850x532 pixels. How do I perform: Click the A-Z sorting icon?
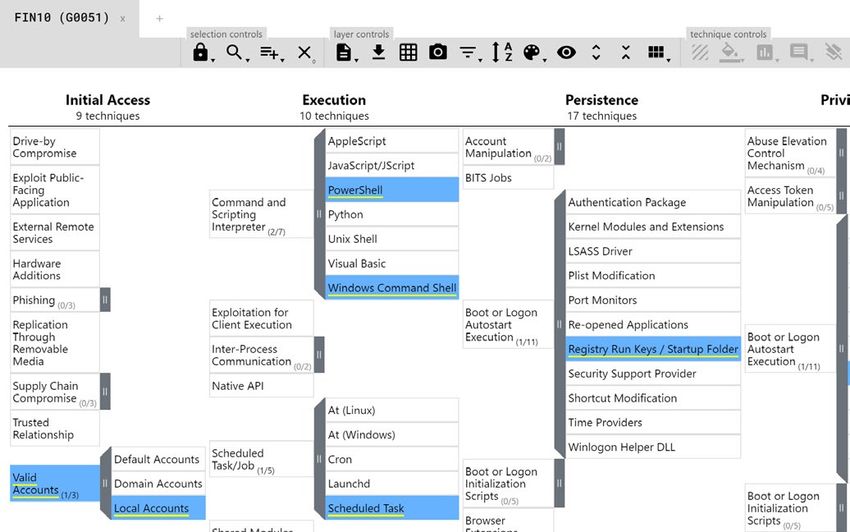tap(501, 52)
